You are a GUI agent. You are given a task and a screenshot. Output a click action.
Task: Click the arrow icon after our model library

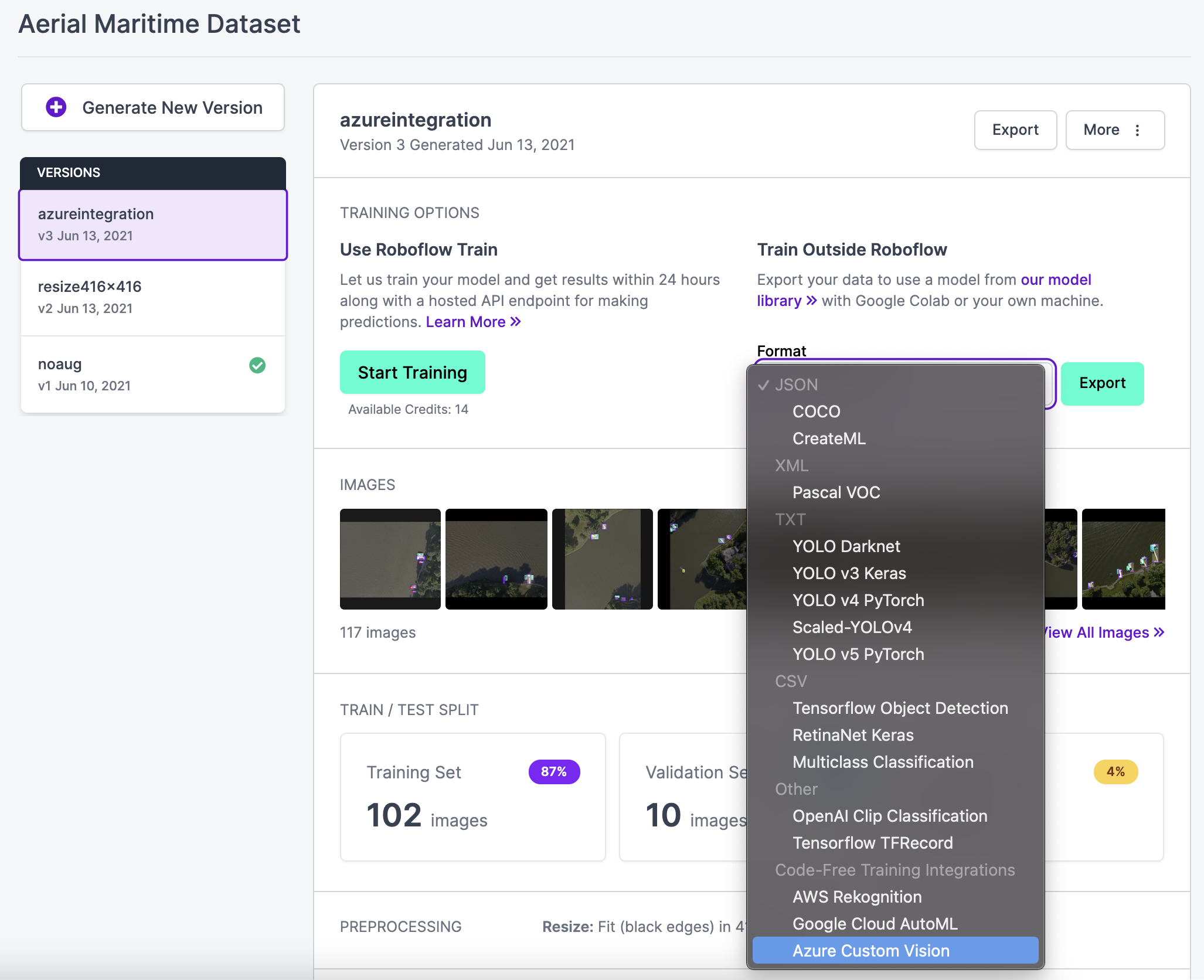(x=812, y=301)
